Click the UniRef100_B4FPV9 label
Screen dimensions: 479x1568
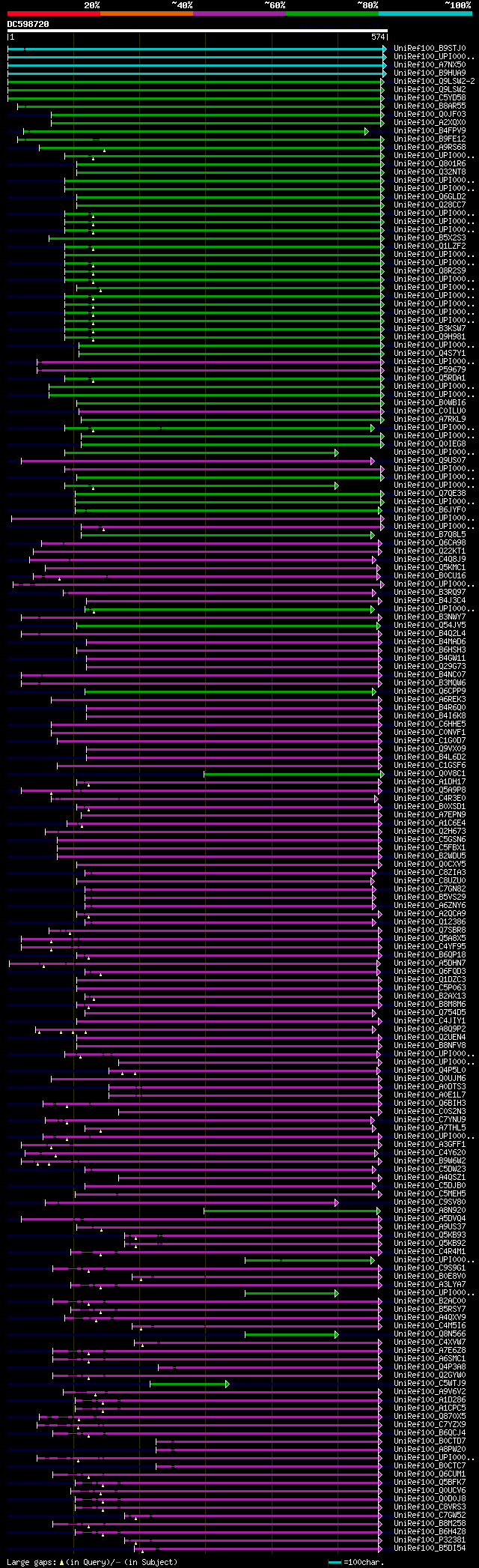pos(430,131)
